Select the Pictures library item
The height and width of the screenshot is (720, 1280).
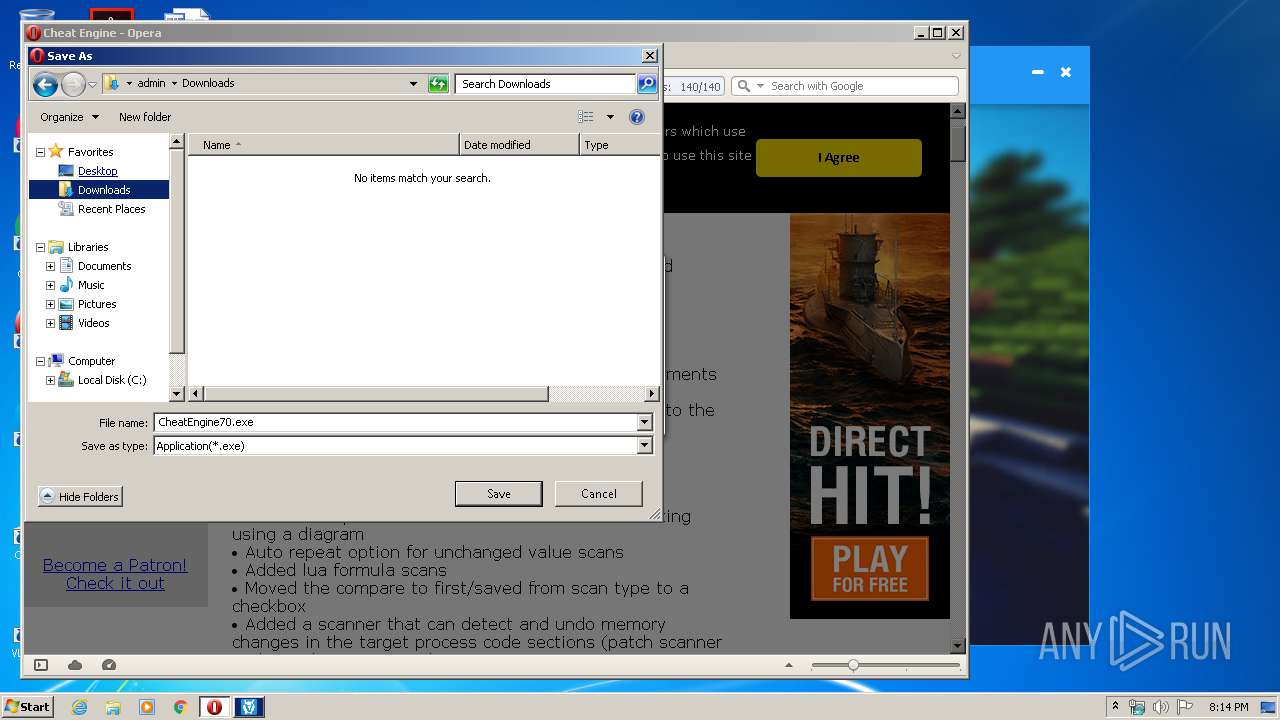[x=97, y=304]
